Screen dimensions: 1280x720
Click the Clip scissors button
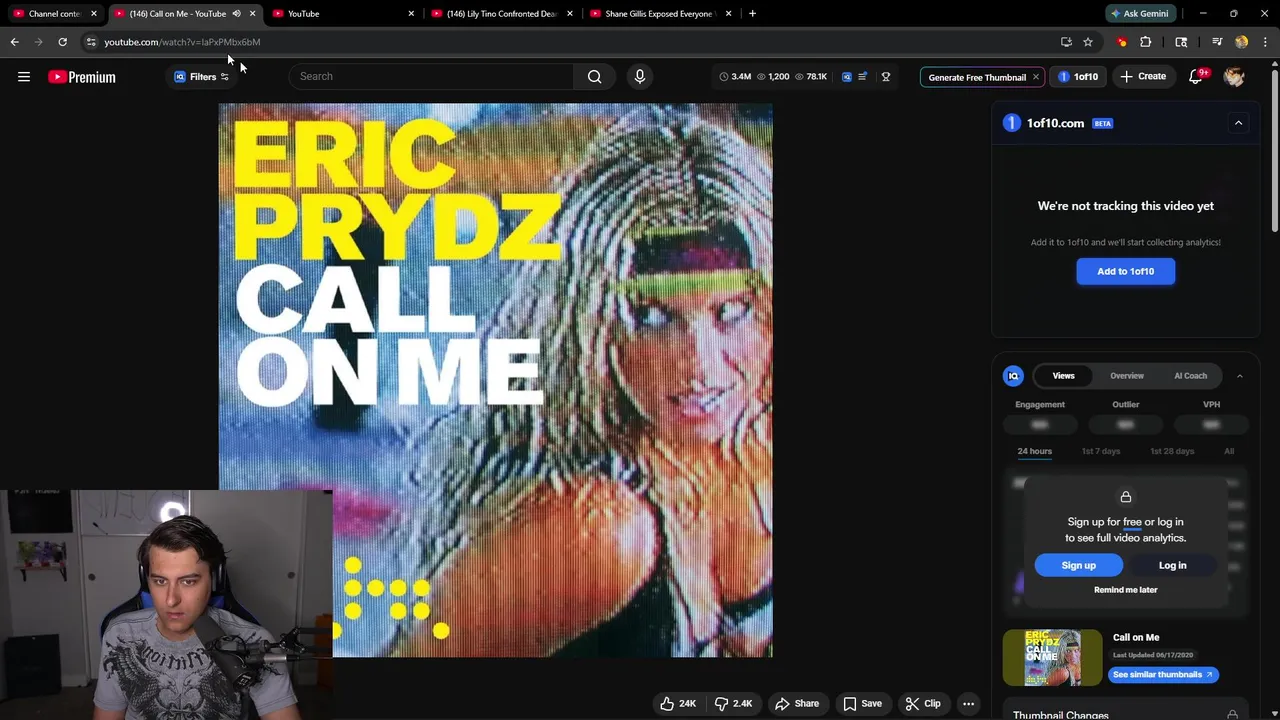(923, 704)
